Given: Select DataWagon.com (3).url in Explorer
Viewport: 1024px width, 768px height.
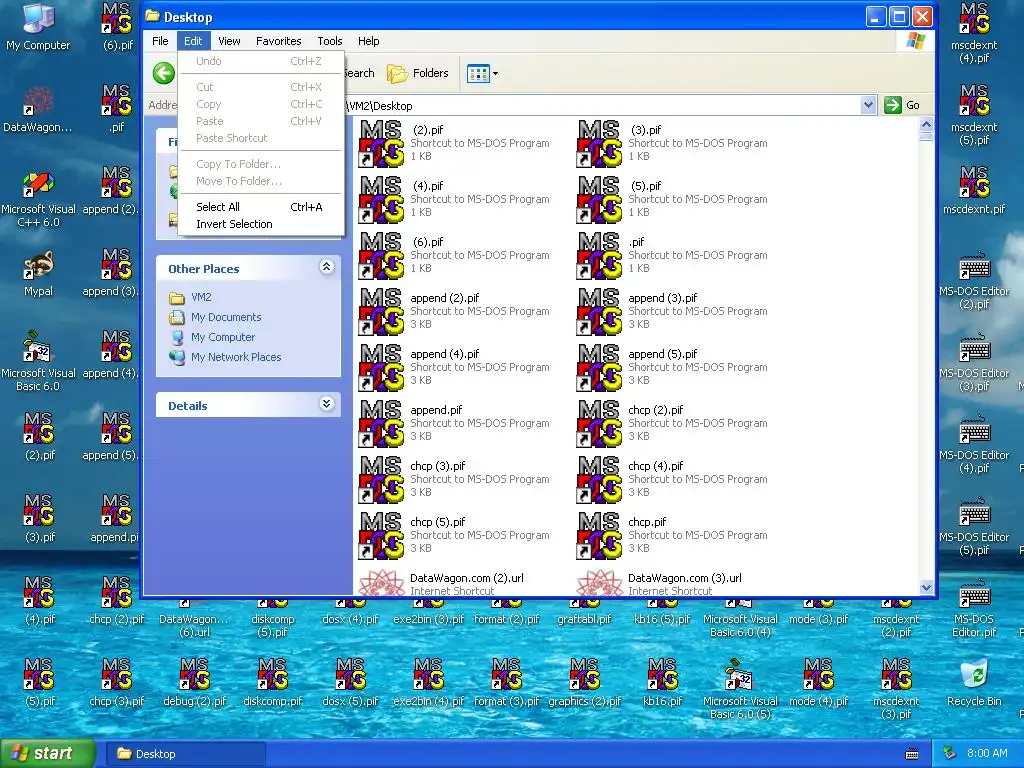Looking at the screenshot, I should tap(660, 583).
